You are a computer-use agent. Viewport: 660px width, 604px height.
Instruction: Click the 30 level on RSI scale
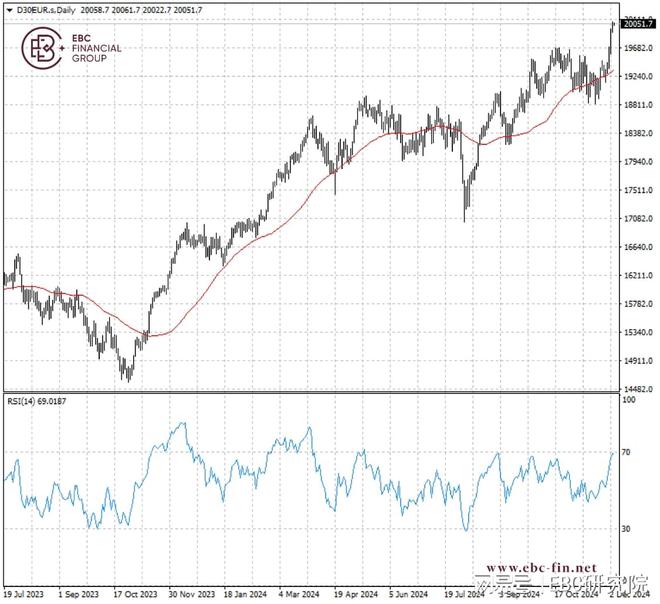[627, 528]
